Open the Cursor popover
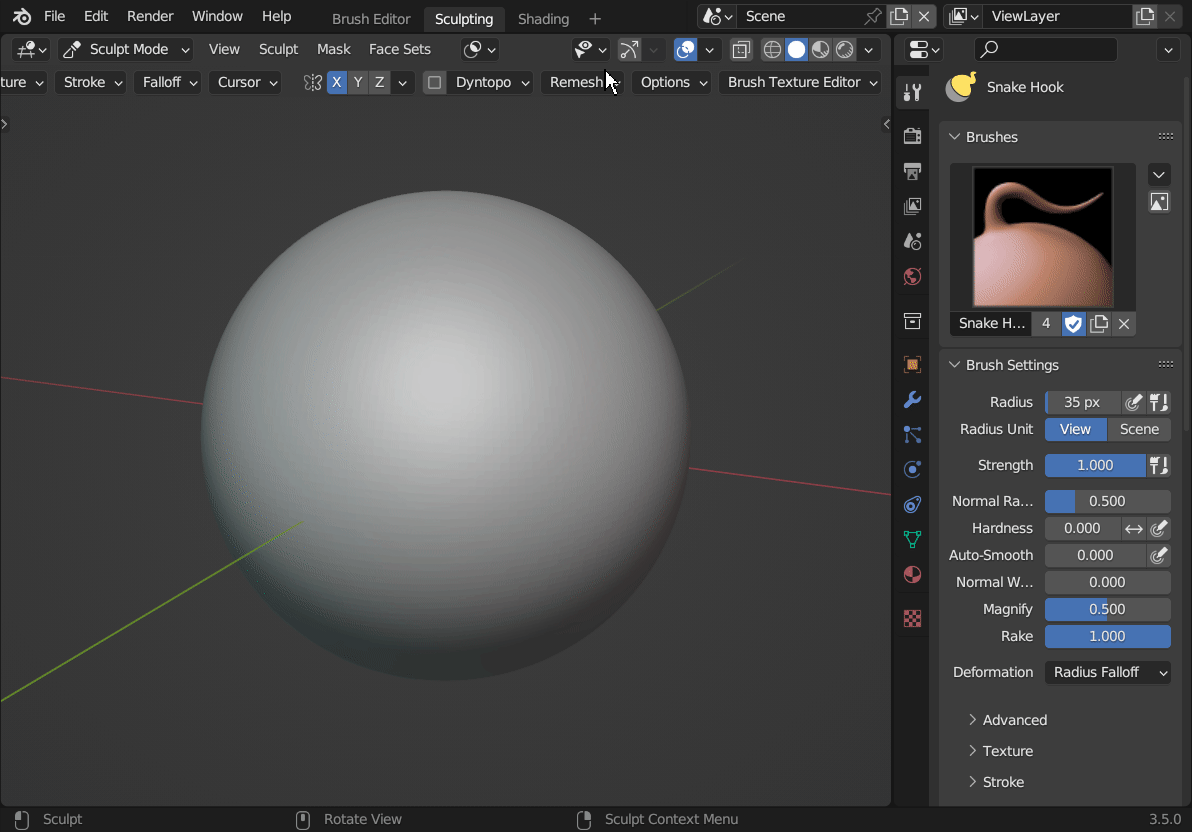1192x832 pixels. pos(245,82)
